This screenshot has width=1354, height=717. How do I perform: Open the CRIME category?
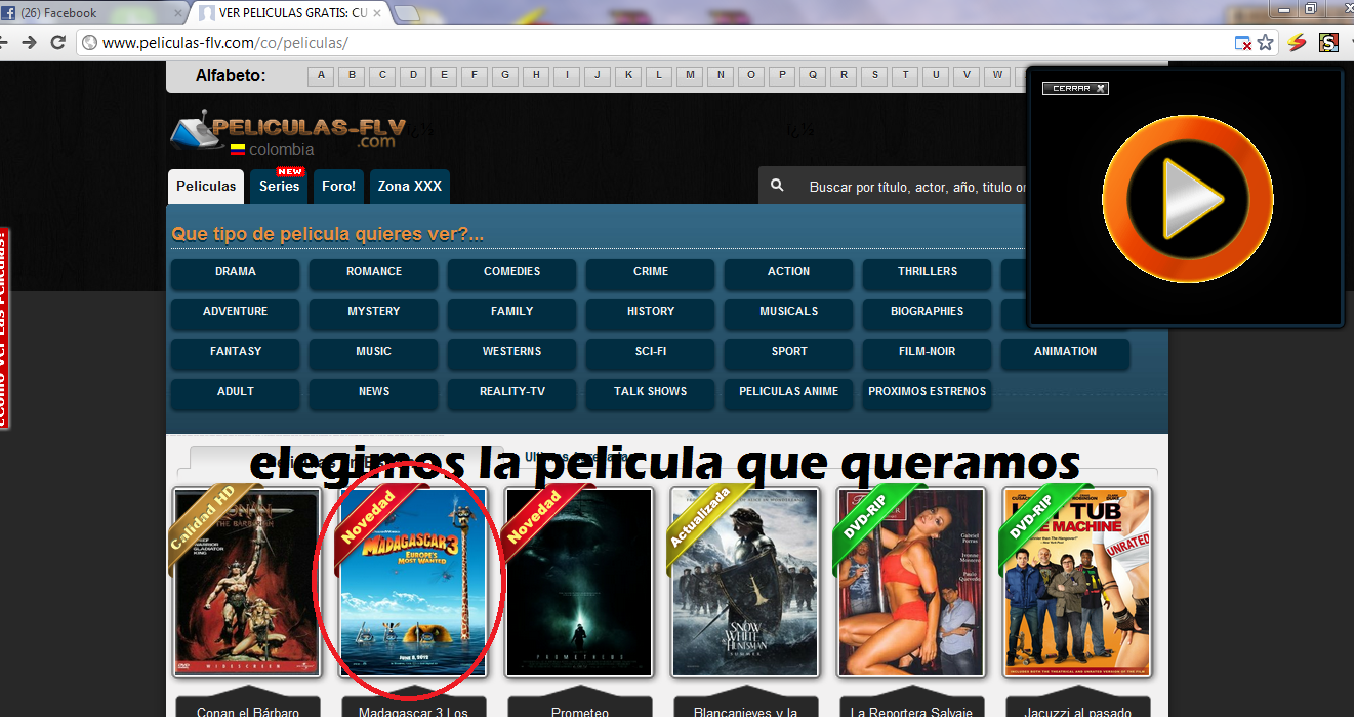pos(650,273)
